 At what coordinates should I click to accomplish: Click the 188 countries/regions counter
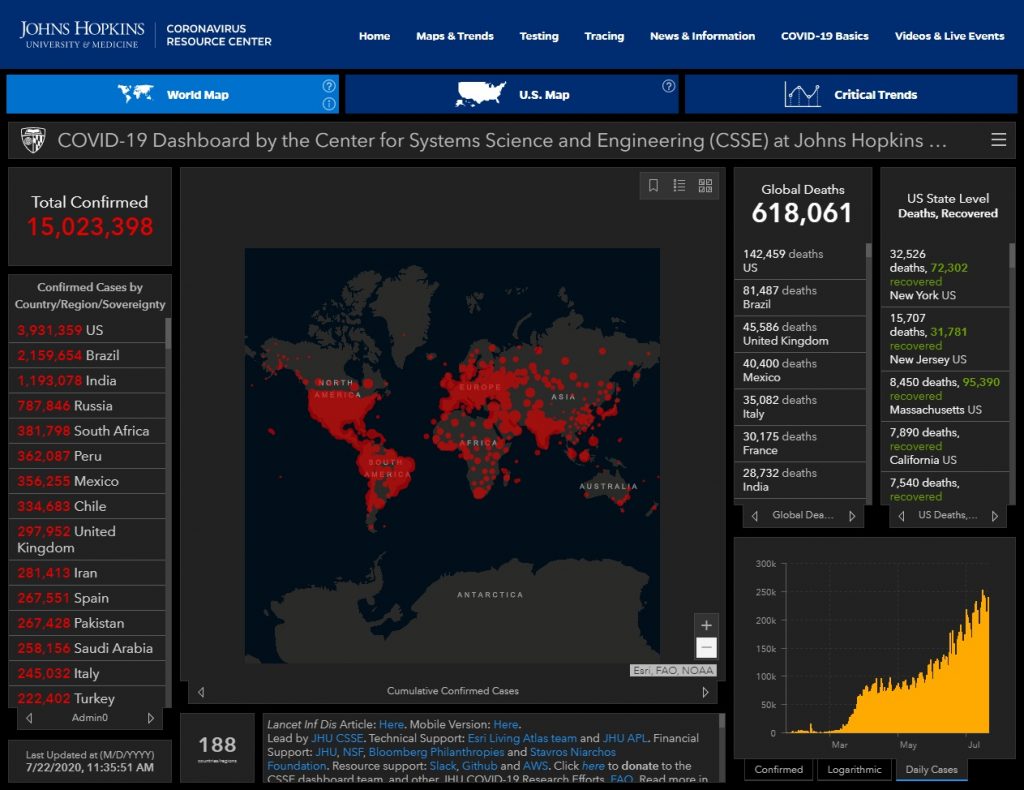[x=217, y=748]
